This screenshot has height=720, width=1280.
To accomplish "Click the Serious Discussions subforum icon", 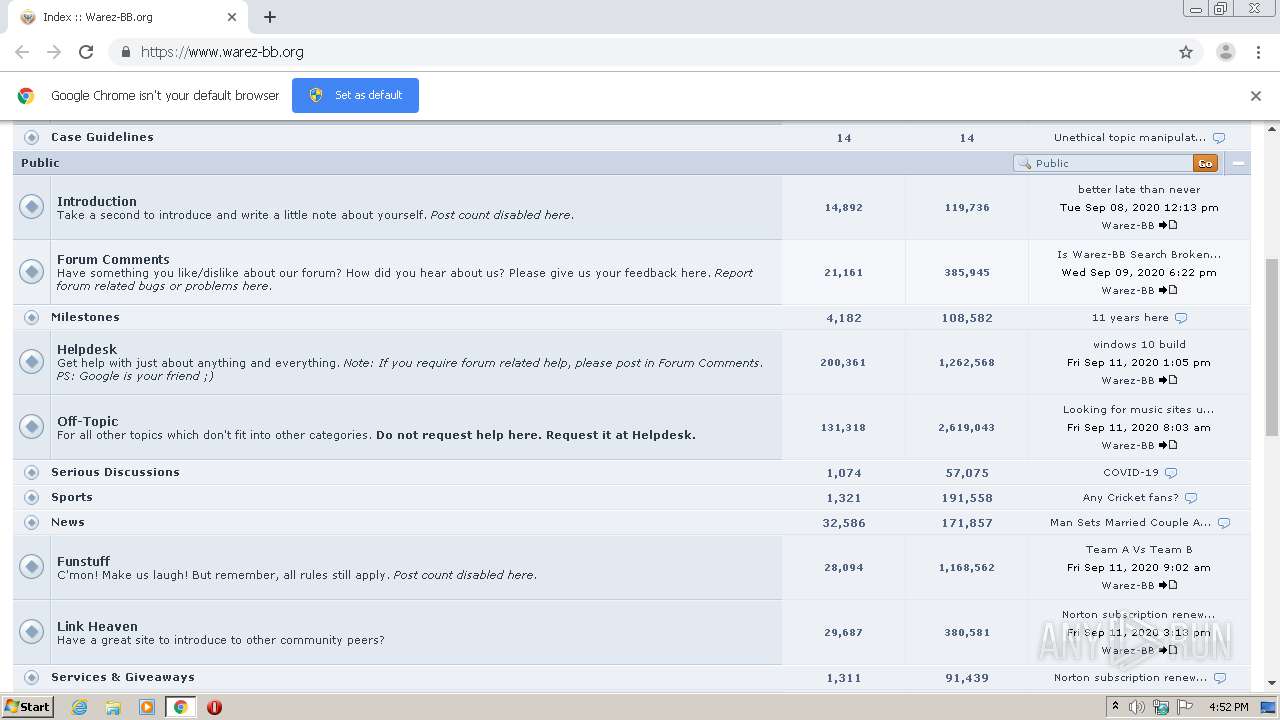I will click(x=32, y=472).
